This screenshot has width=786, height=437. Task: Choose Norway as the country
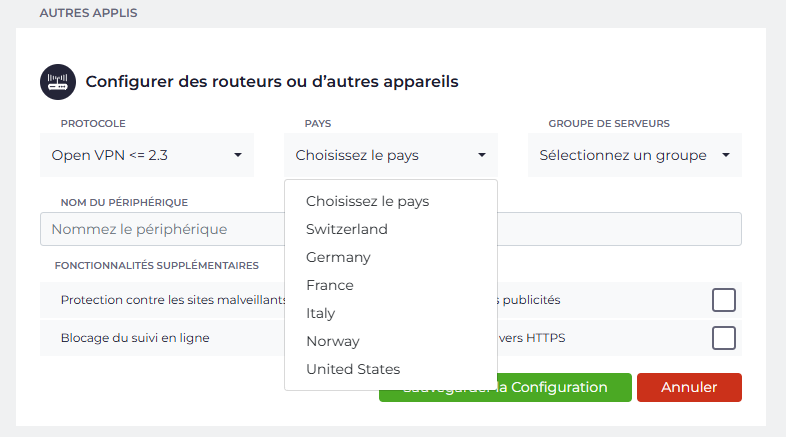click(333, 341)
